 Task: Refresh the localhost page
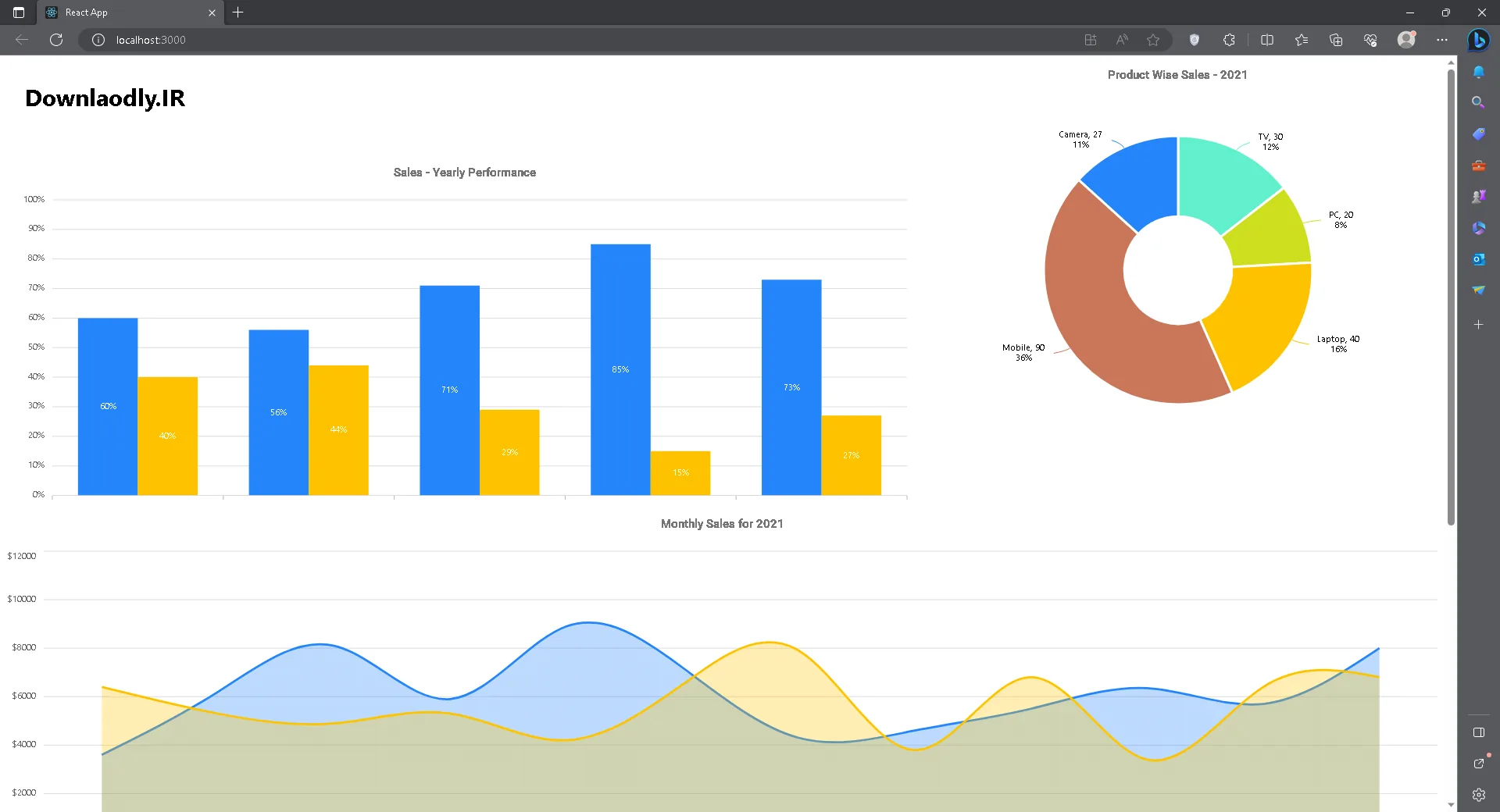(x=56, y=40)
